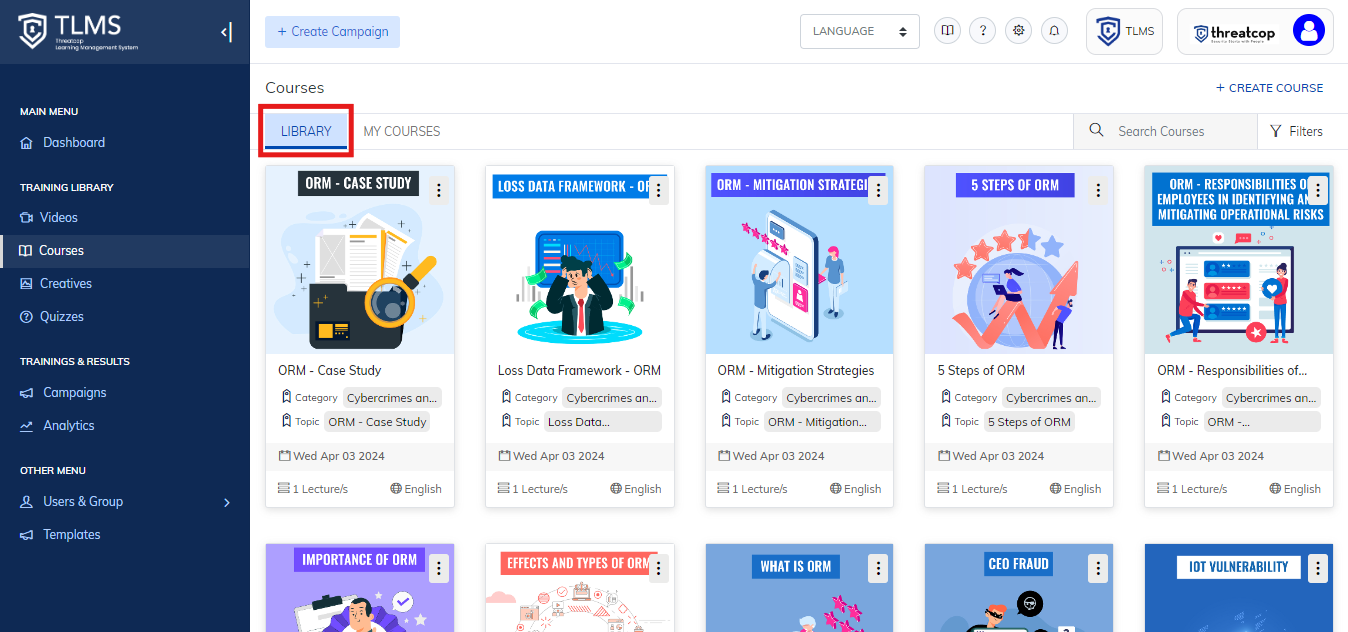Open the ORM - Case Study course title

coord(329,370)
